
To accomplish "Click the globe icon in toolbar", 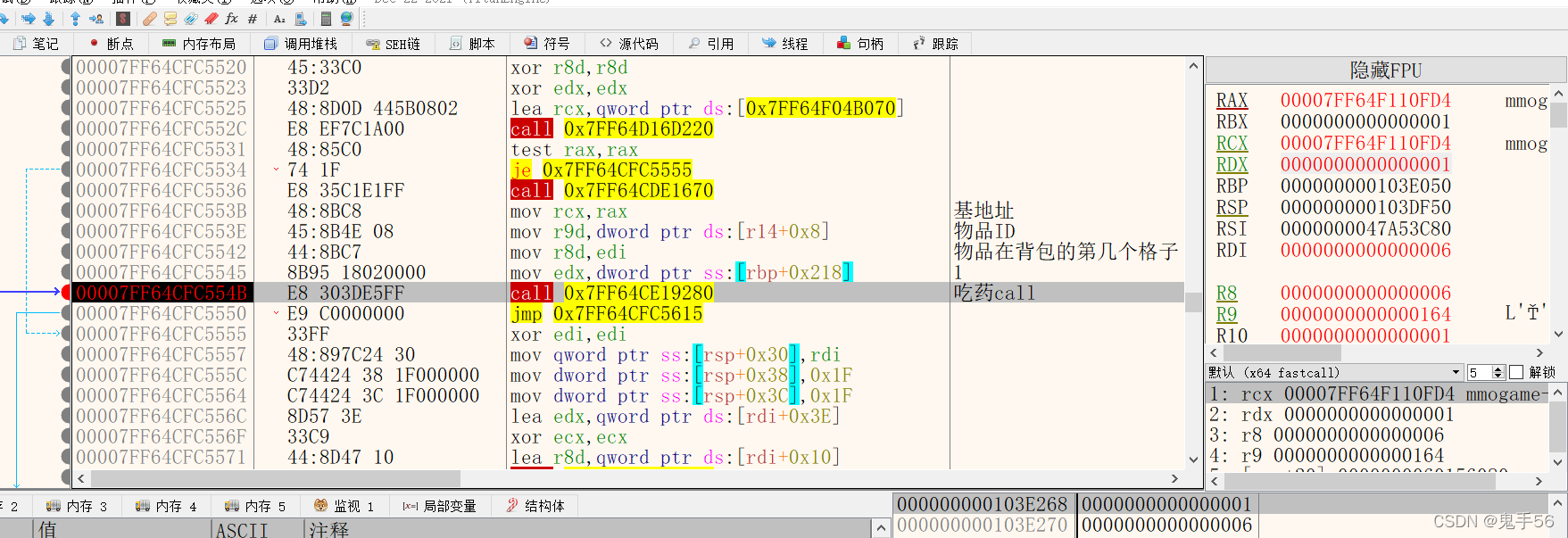I will click(x=346, y=18).
